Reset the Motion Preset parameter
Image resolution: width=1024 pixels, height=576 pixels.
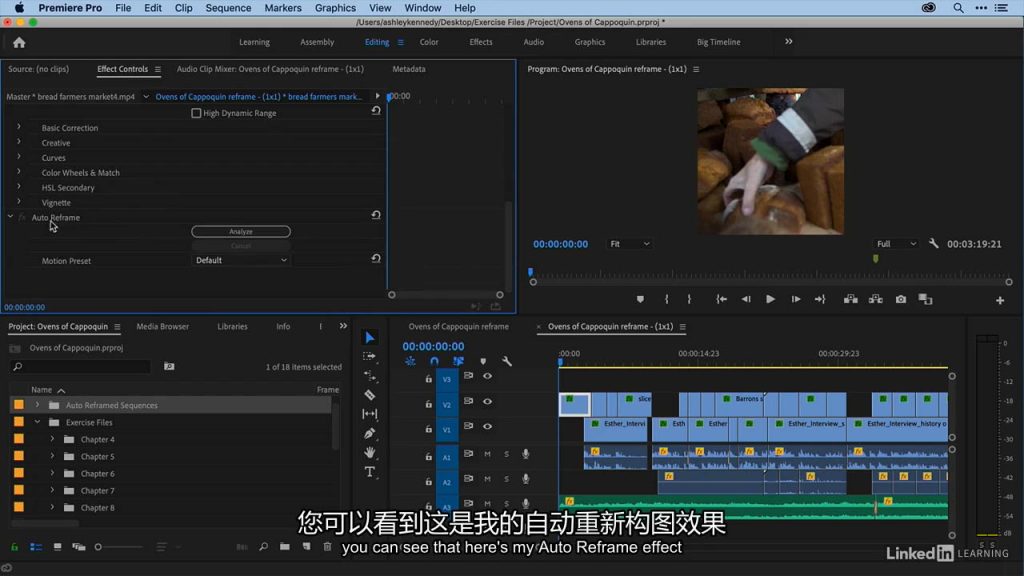[376, 259]
